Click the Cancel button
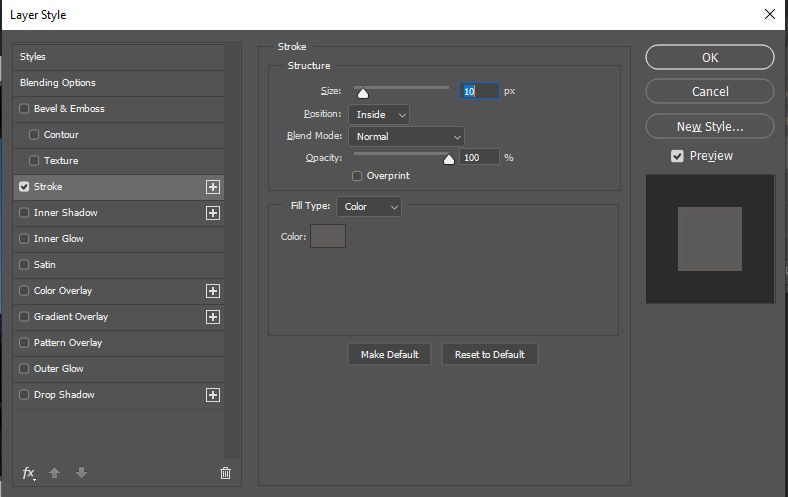 point(710,91)
